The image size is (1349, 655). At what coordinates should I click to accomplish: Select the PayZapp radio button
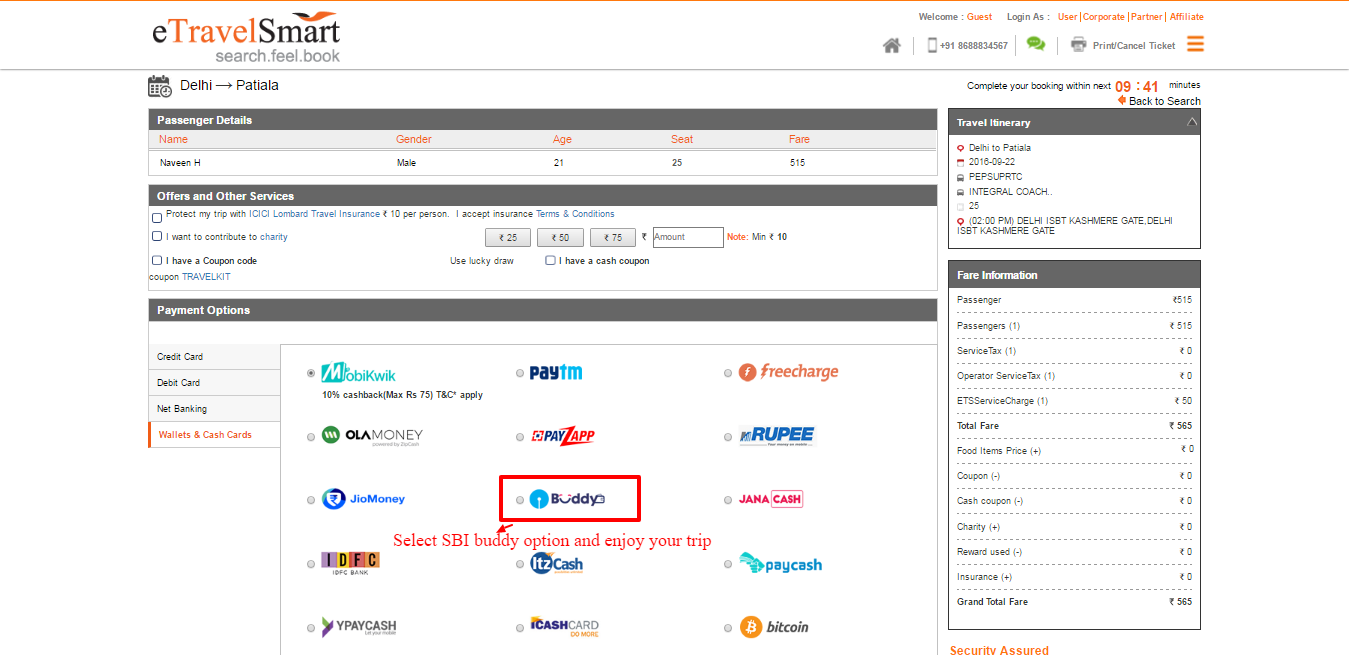519,437
